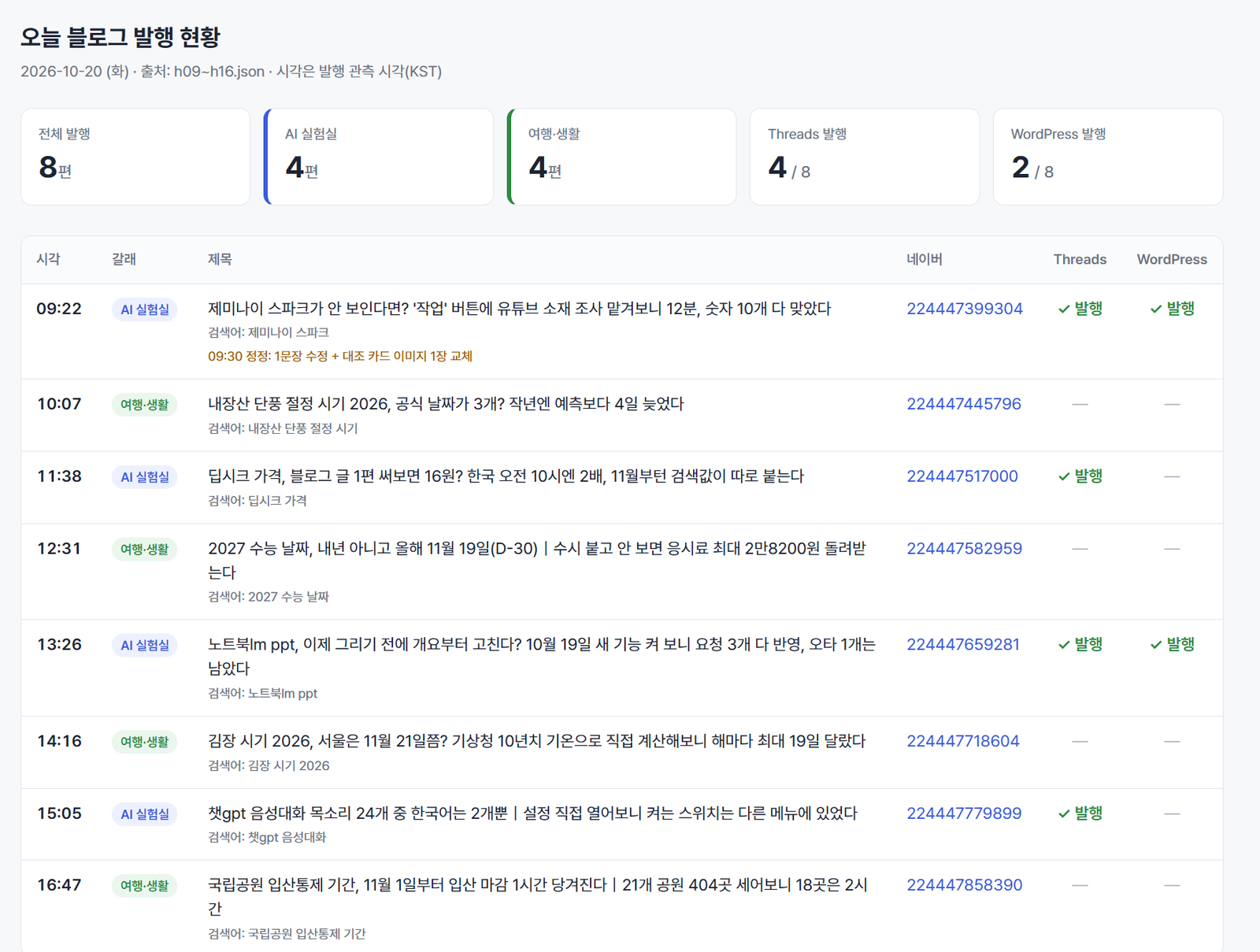Open Naver post link 224447718604

[963, 741]
